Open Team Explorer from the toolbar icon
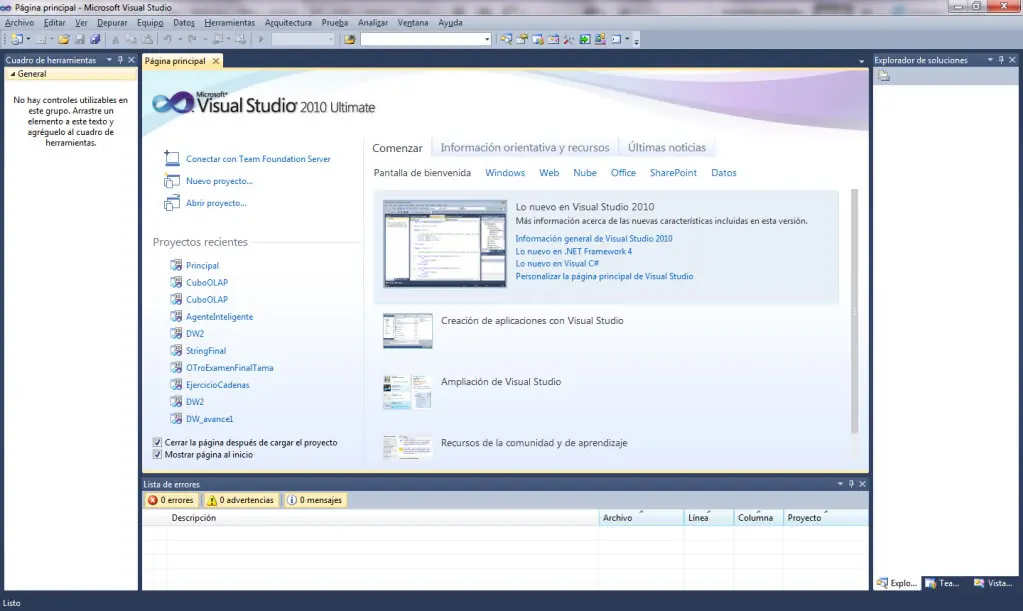Screen dimensions: 1023x611 tap(538, 39)
